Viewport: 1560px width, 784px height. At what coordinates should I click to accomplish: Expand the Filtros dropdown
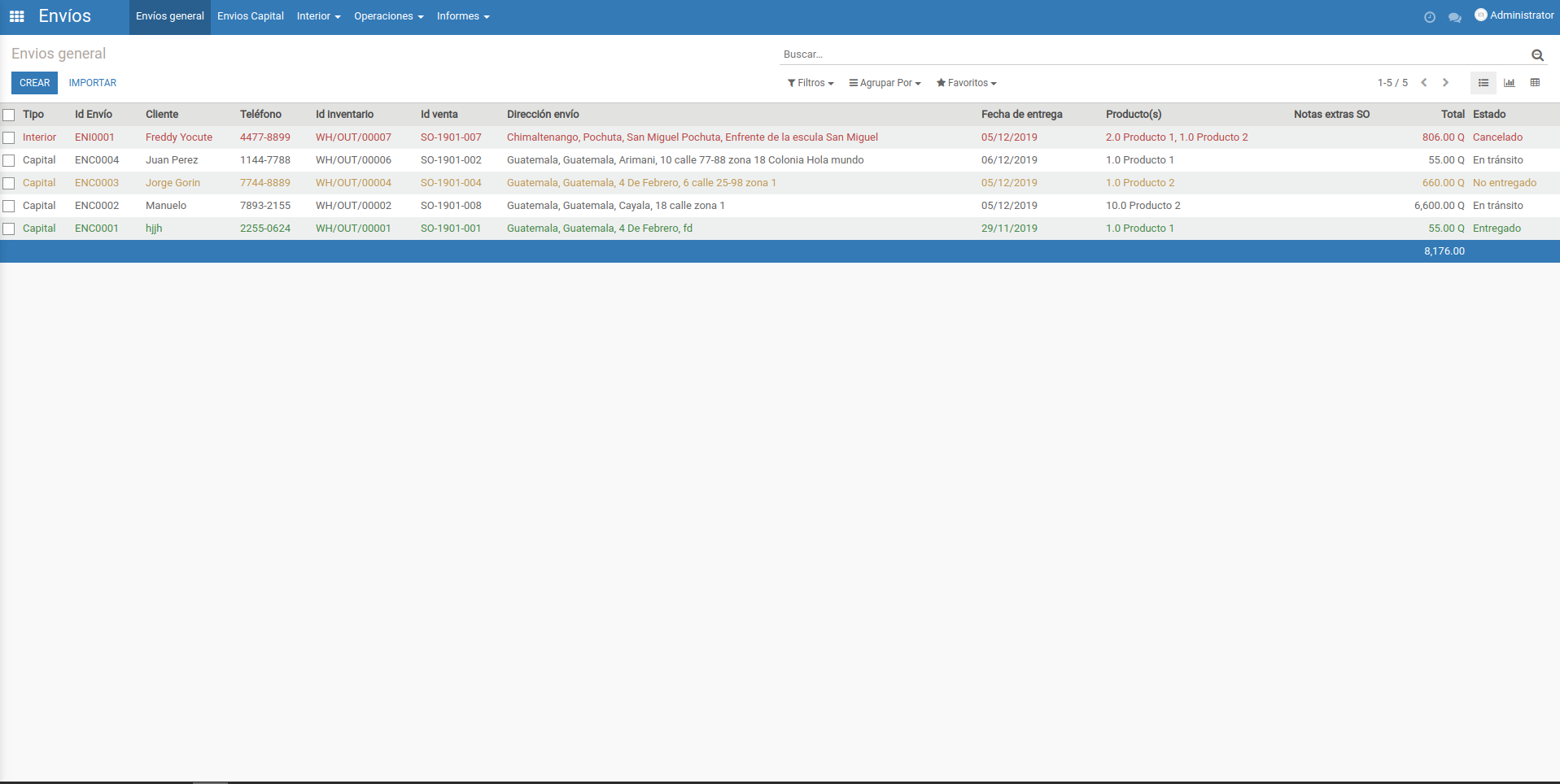(811, 83)
